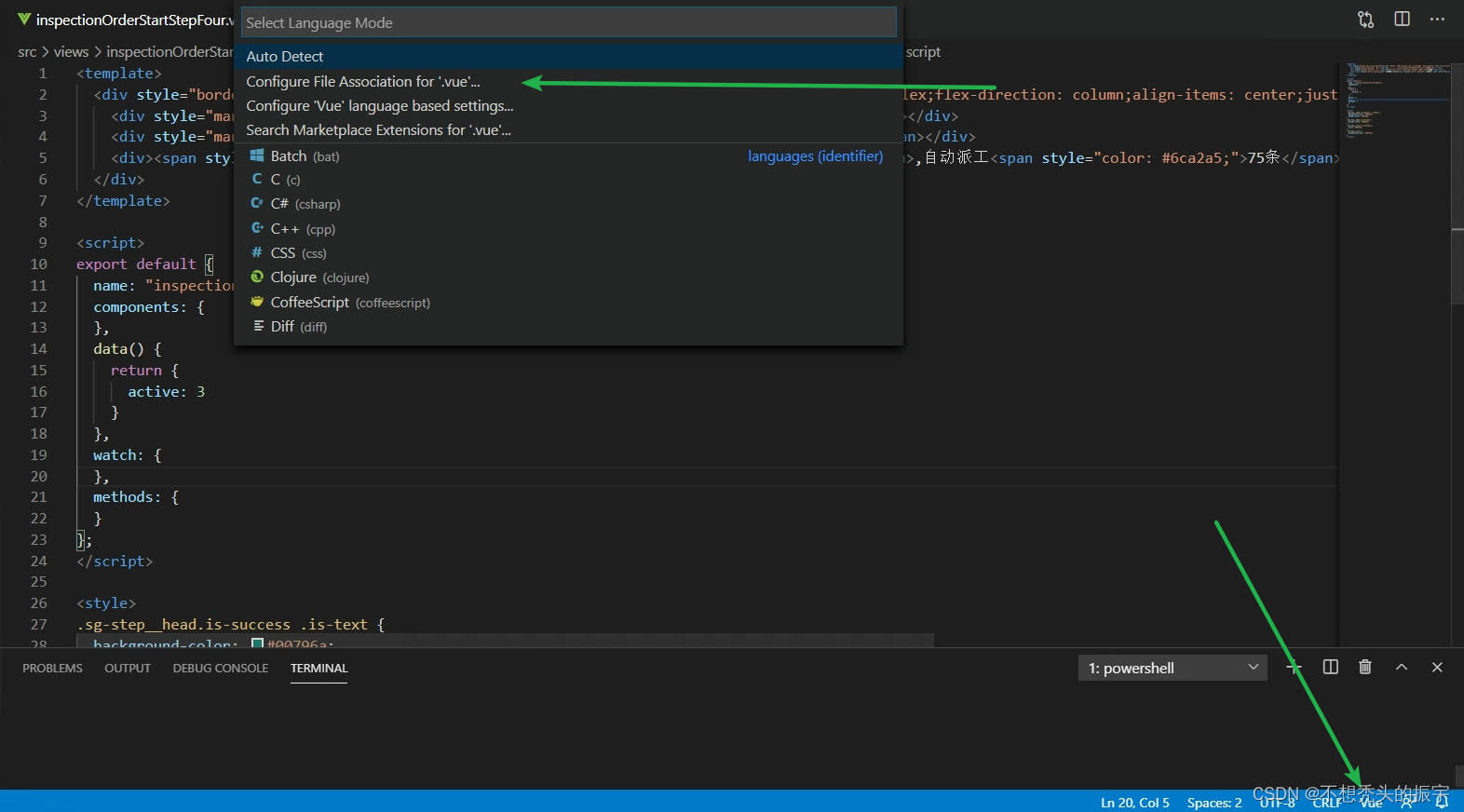This screenshot has height=812, width=1464.
Task: Pick the C (c) language
Action: click(569, 180)
